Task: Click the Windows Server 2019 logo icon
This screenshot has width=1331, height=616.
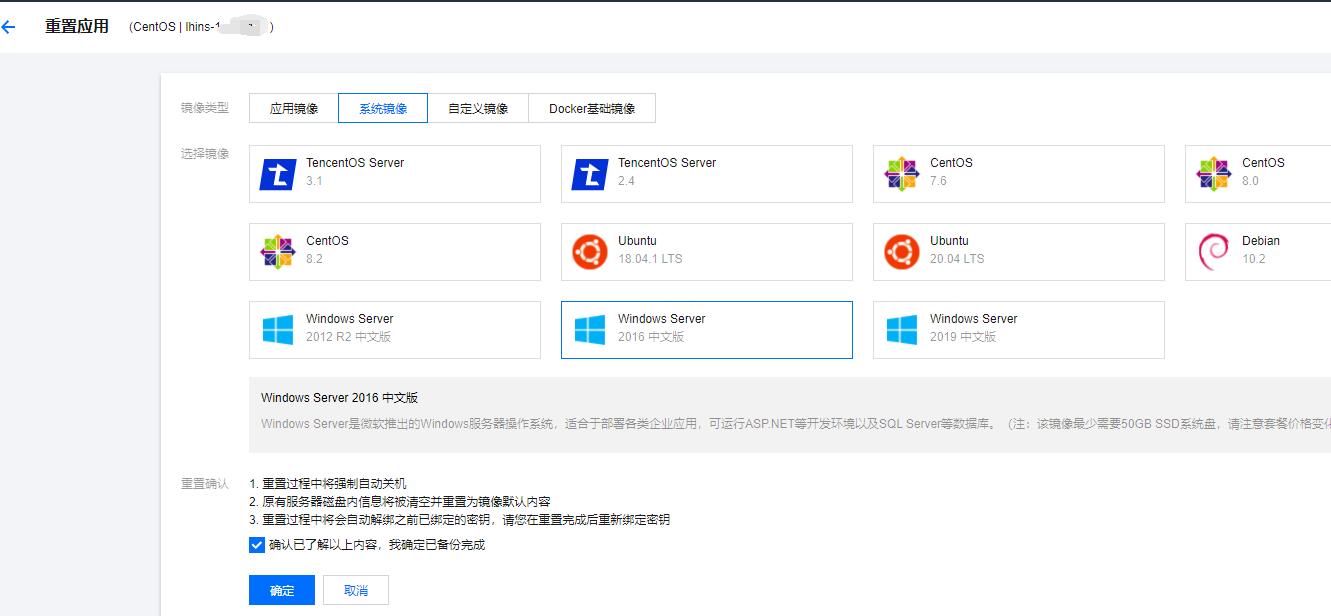Action: click(902, 330)
